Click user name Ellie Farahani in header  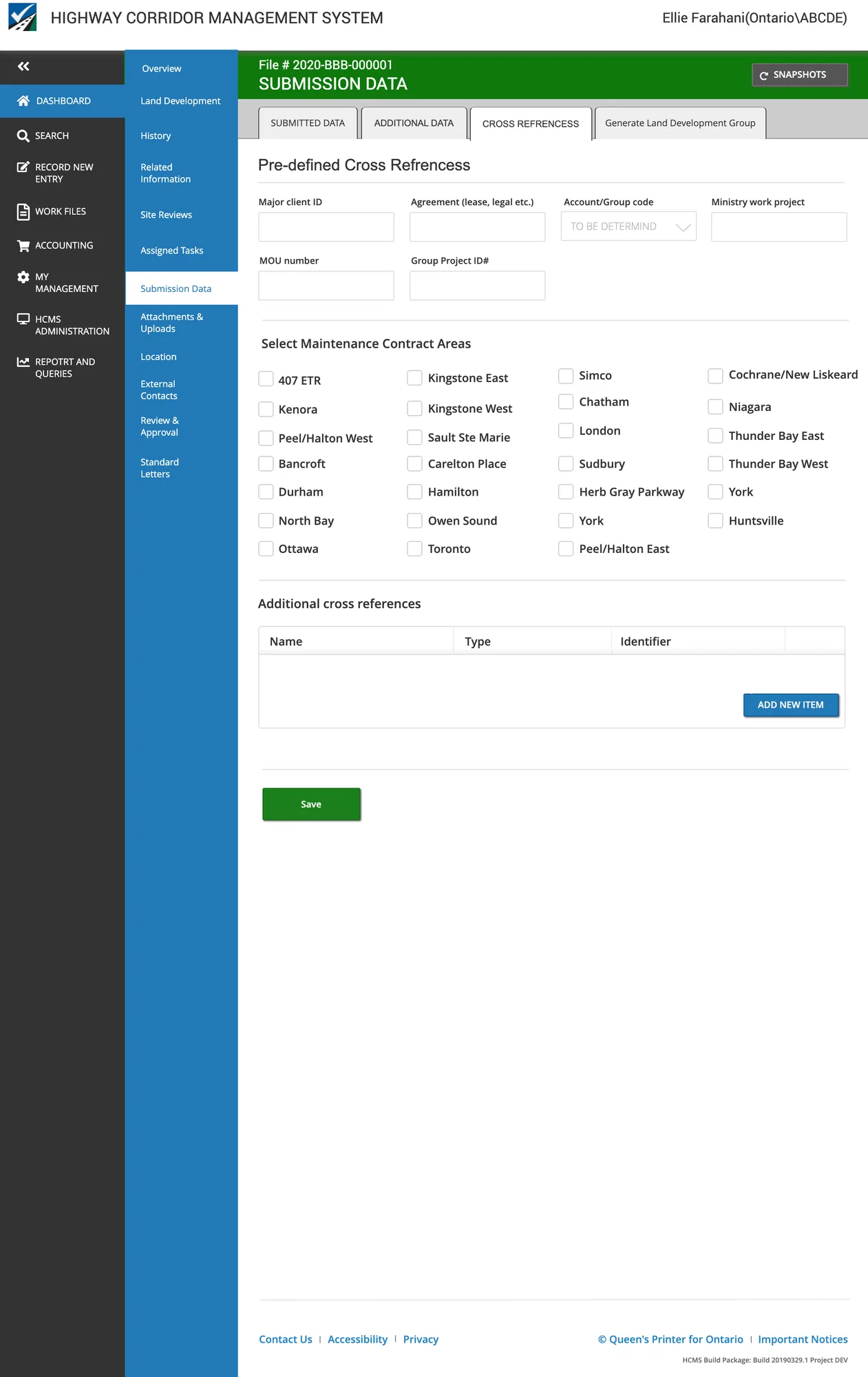click(x=754, y=18)
